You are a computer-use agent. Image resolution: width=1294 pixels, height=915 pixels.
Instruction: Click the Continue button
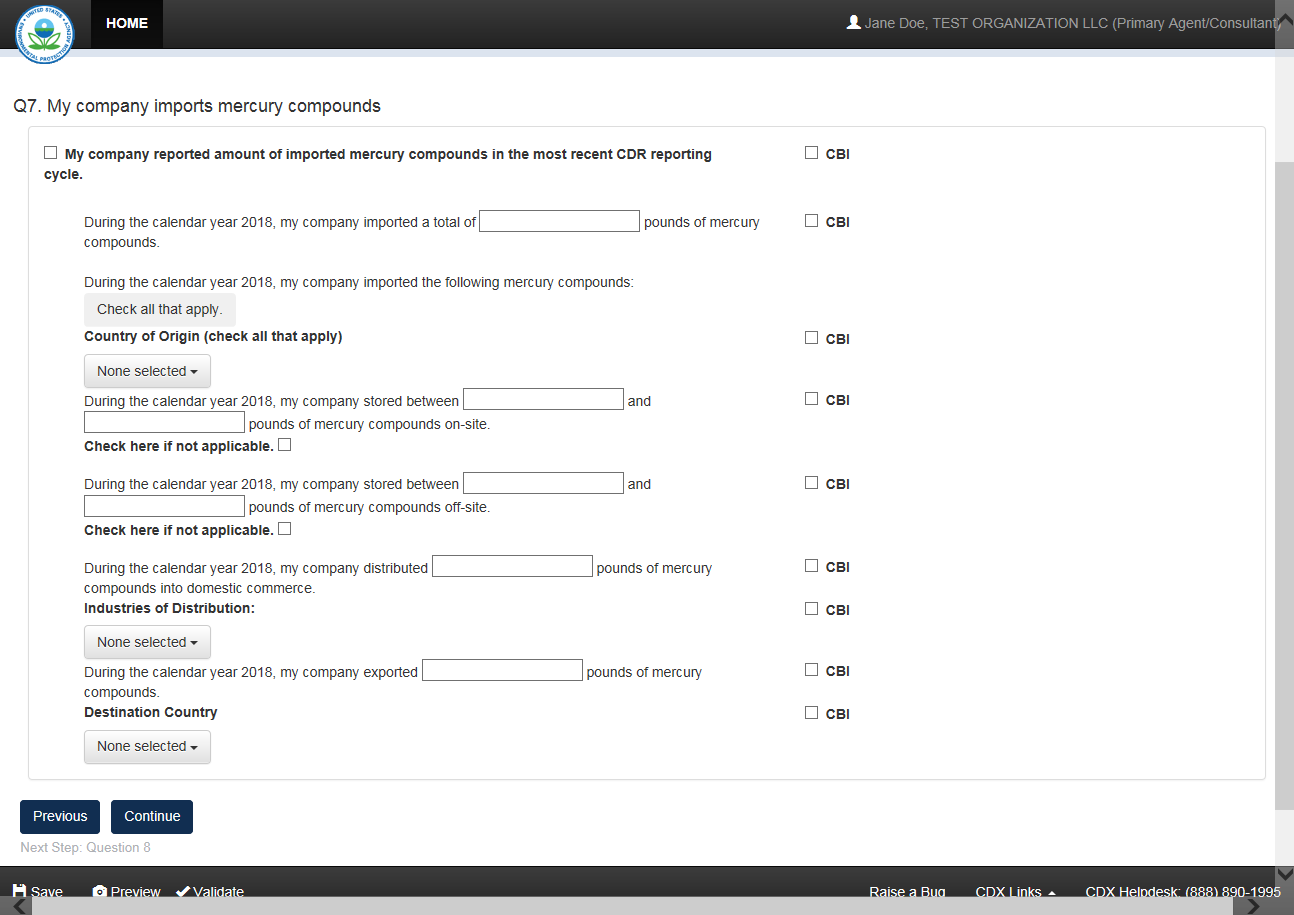(152, 816)
